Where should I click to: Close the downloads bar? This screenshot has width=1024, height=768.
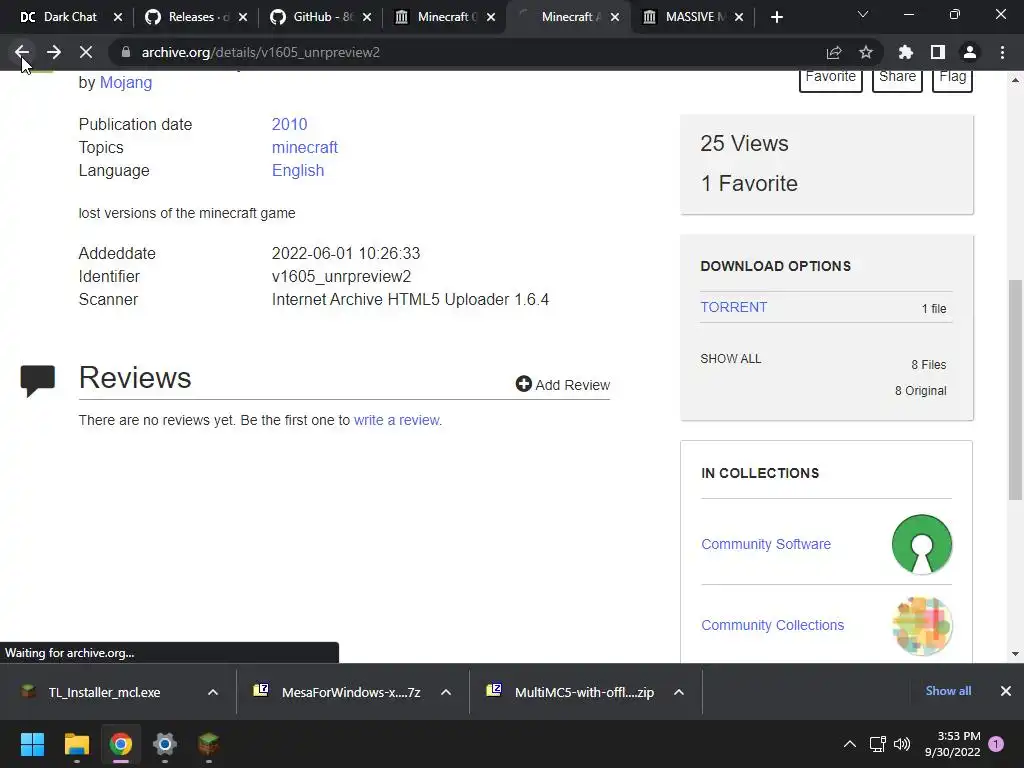click(x=1006, y=691)
